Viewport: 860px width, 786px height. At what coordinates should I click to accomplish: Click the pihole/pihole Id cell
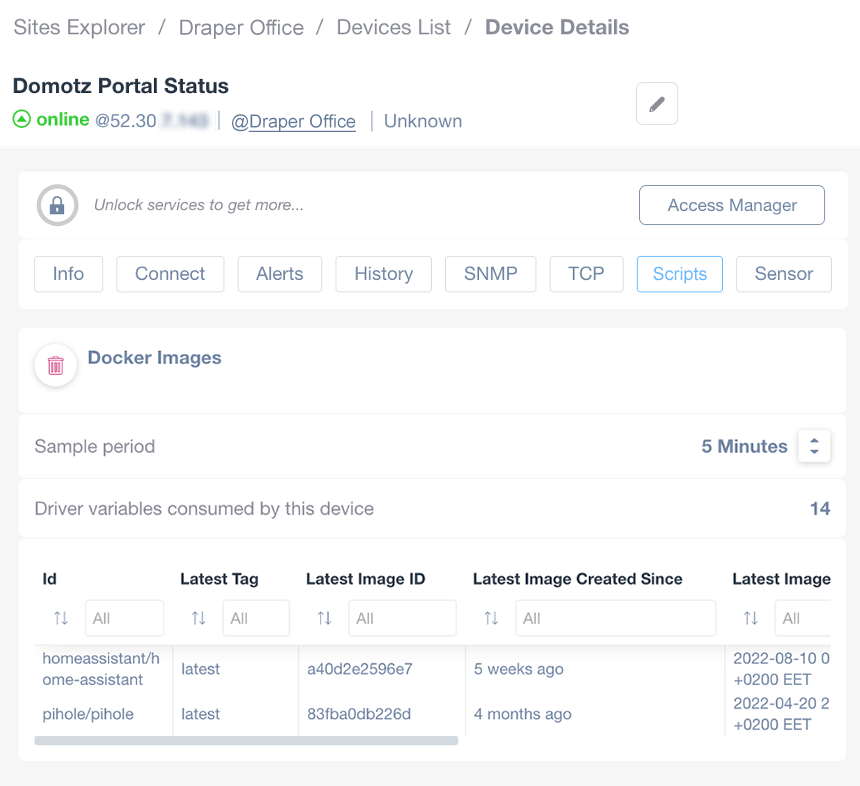point(88,714)
